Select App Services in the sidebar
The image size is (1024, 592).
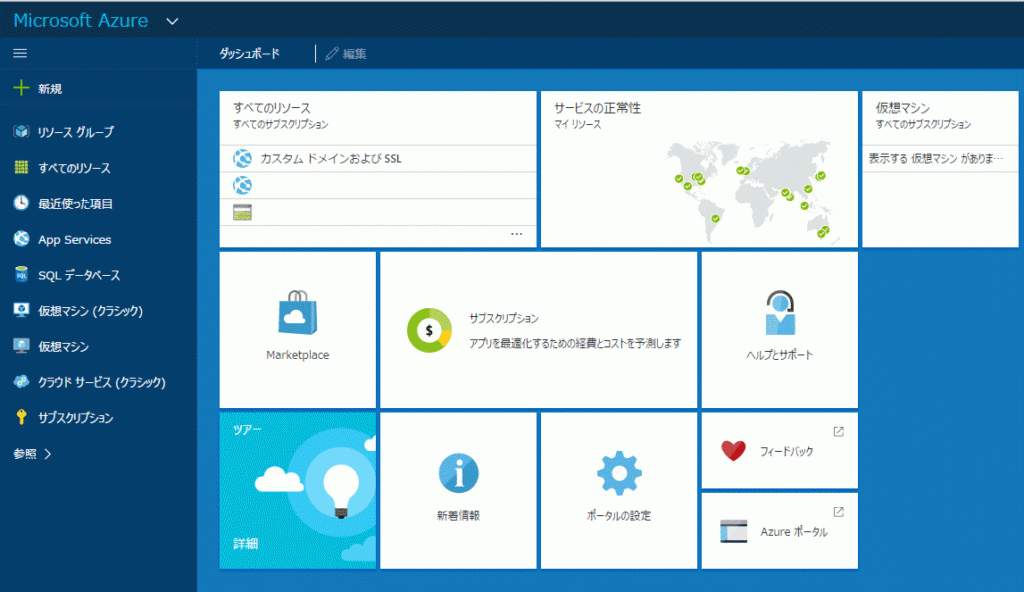[x=74, y=240]
